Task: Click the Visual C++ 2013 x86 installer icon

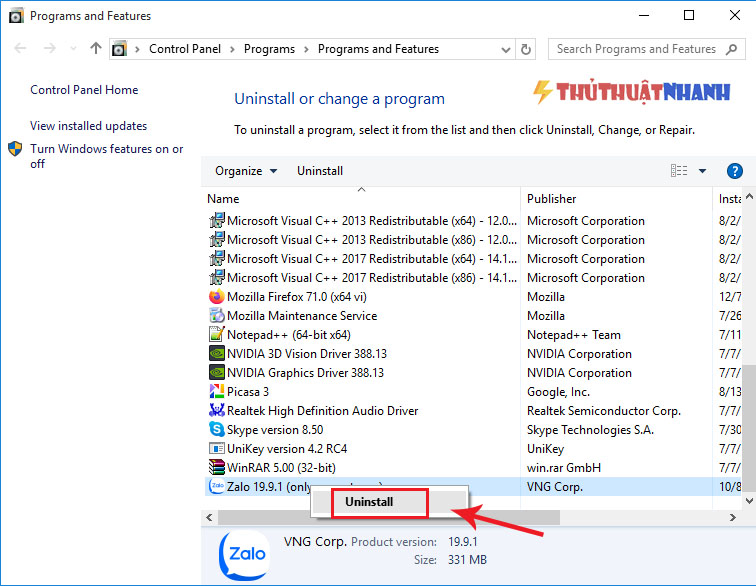Action: tap(216, 239)
